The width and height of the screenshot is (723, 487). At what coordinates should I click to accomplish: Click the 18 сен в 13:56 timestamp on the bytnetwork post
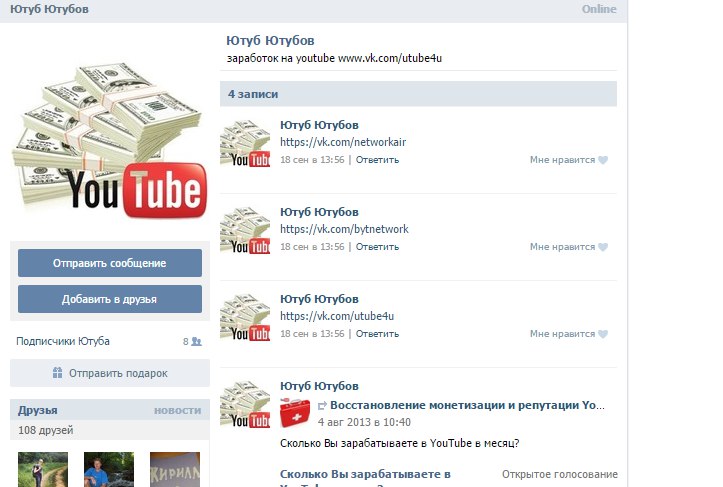(312, 247)
